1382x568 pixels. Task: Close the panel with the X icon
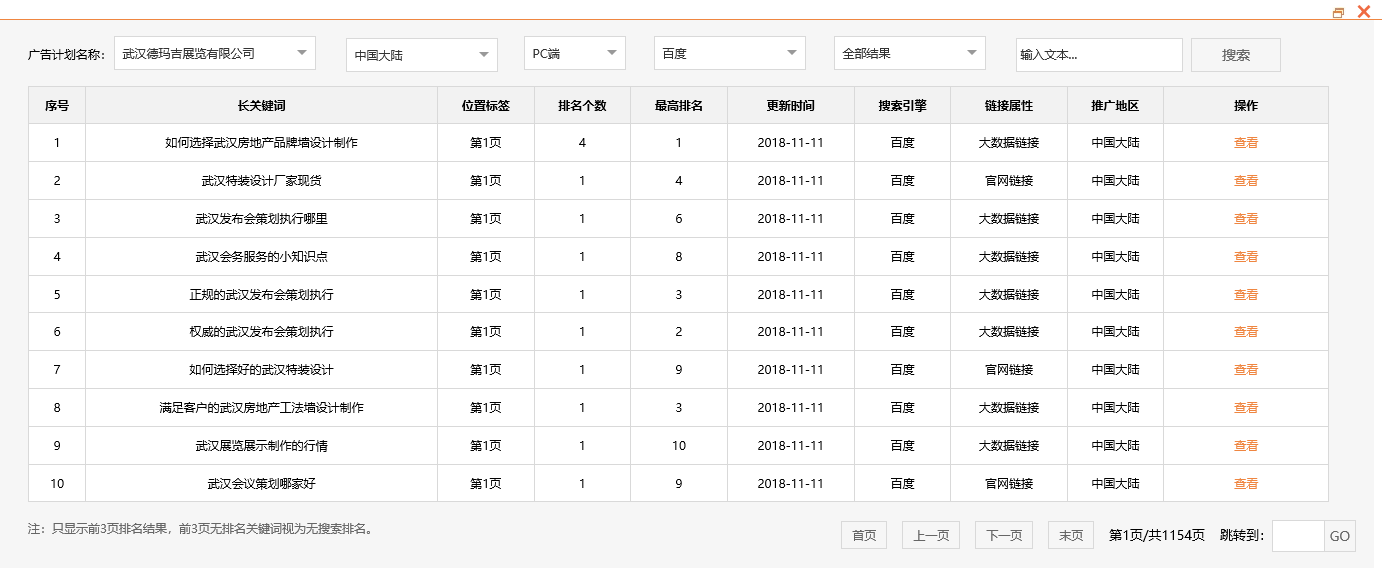pyautogui.click(x=1364, y=12)
